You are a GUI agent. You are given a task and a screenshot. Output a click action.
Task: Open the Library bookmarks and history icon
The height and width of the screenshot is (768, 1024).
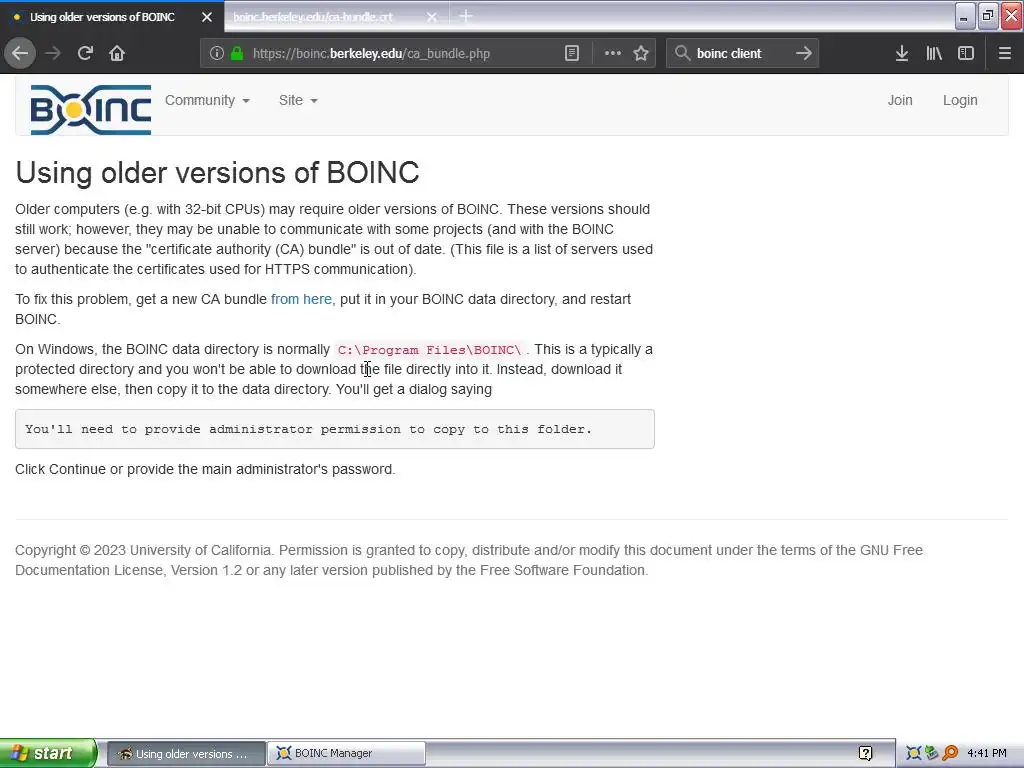click(x=934, y=54)
